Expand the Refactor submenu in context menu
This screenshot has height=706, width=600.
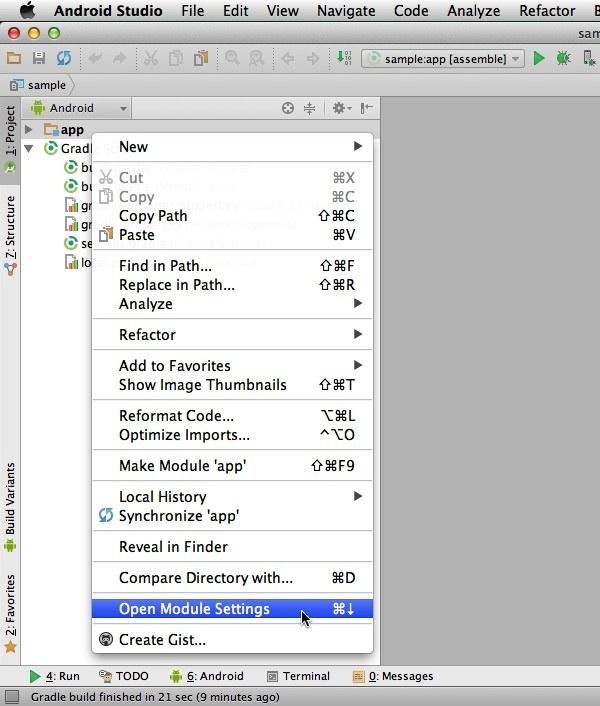[232, 335]
